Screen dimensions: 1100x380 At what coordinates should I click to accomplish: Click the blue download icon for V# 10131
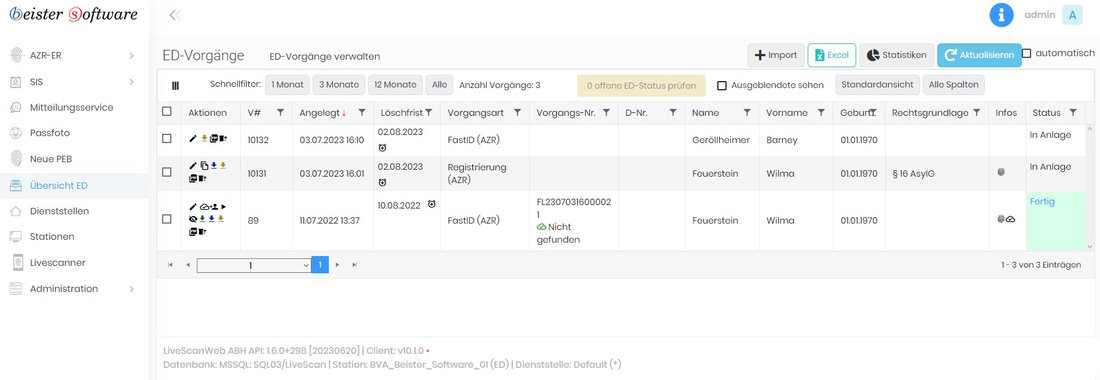213,165
